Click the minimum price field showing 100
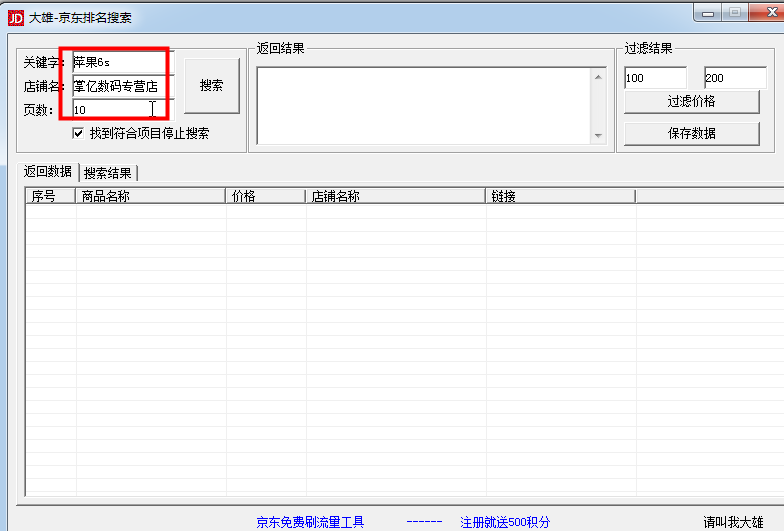The width and height of the screenshot is (784, 531). click(655, 78)
